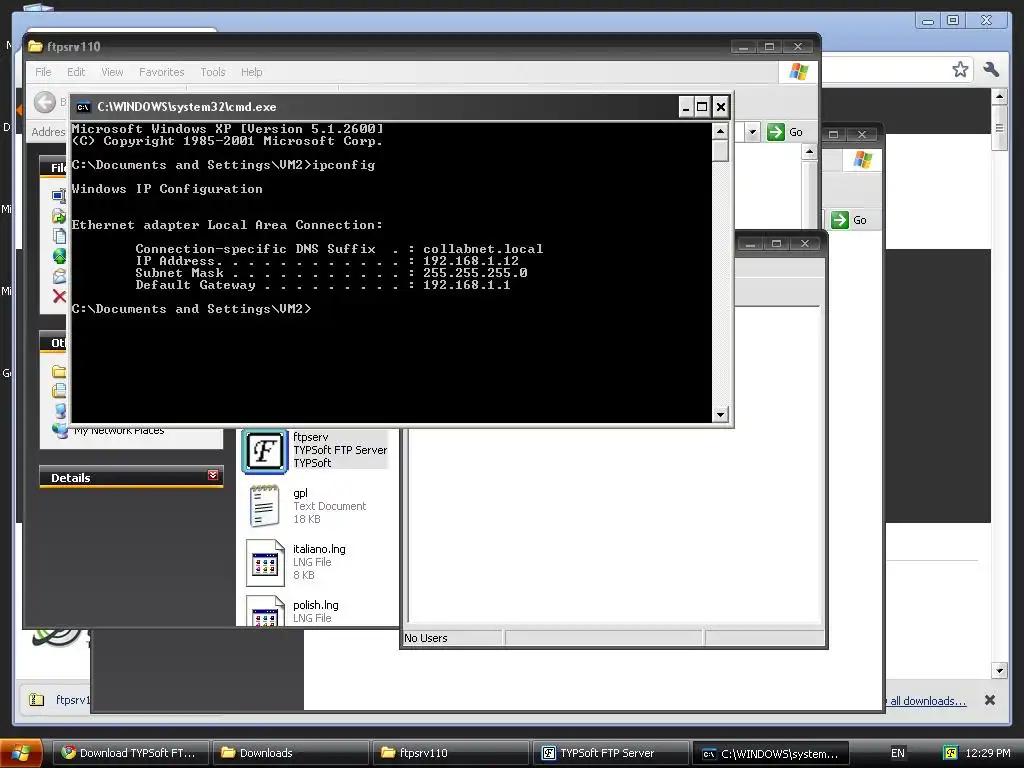
Task: Click the EN language indicator in the taskbar
Action: [x=898, y=753]
